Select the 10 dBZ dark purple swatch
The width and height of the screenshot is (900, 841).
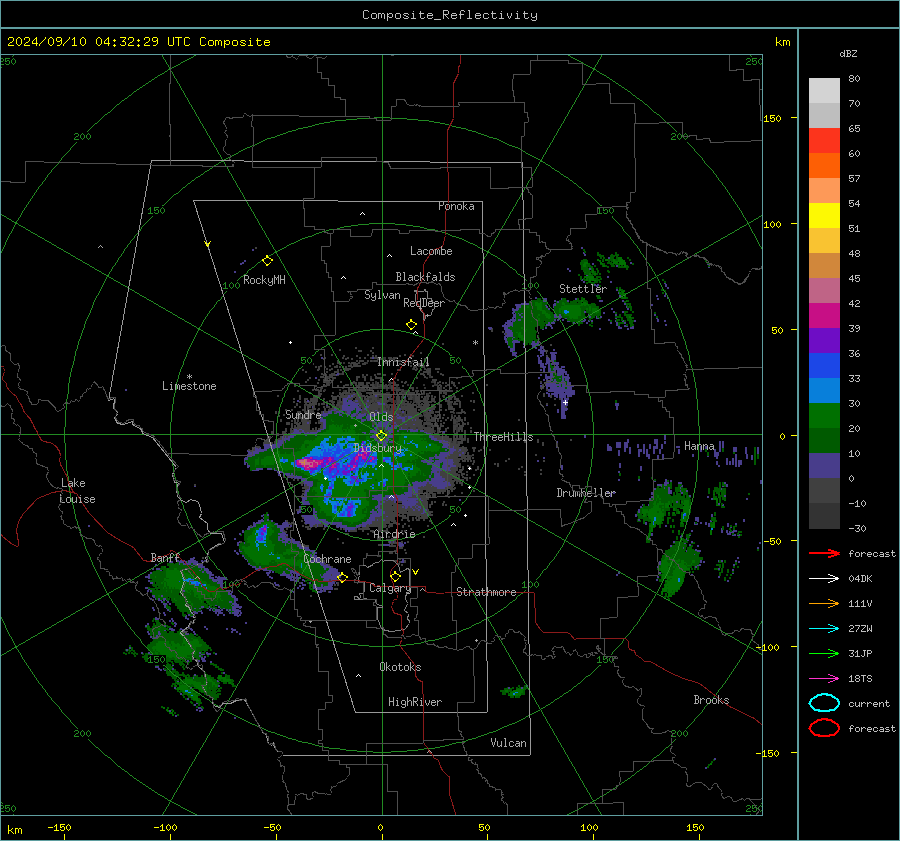click(824, 465)
